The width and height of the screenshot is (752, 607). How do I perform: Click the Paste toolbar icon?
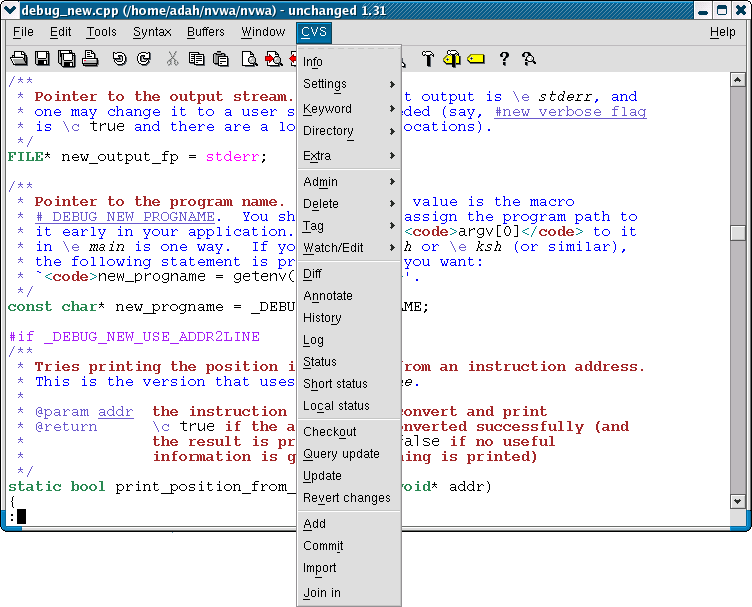(x=222, y=59)
